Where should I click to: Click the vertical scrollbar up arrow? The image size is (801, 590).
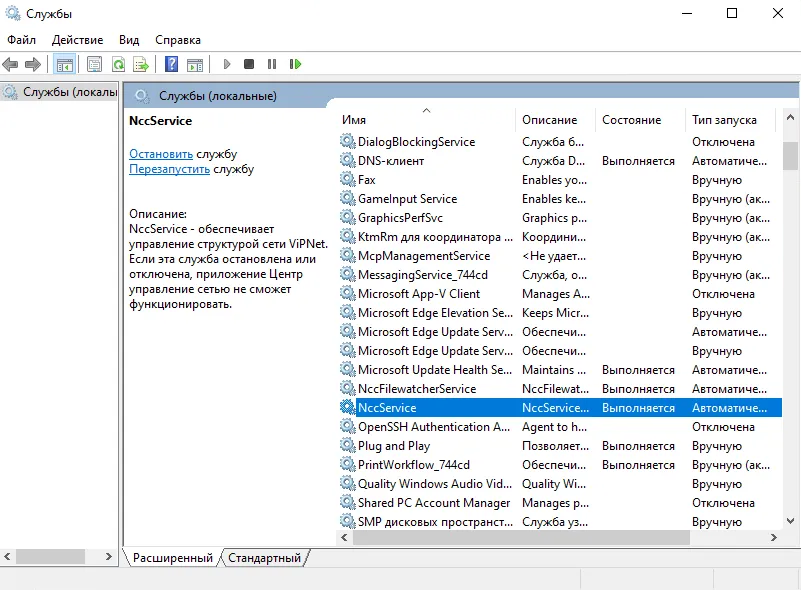pos(790,117)
